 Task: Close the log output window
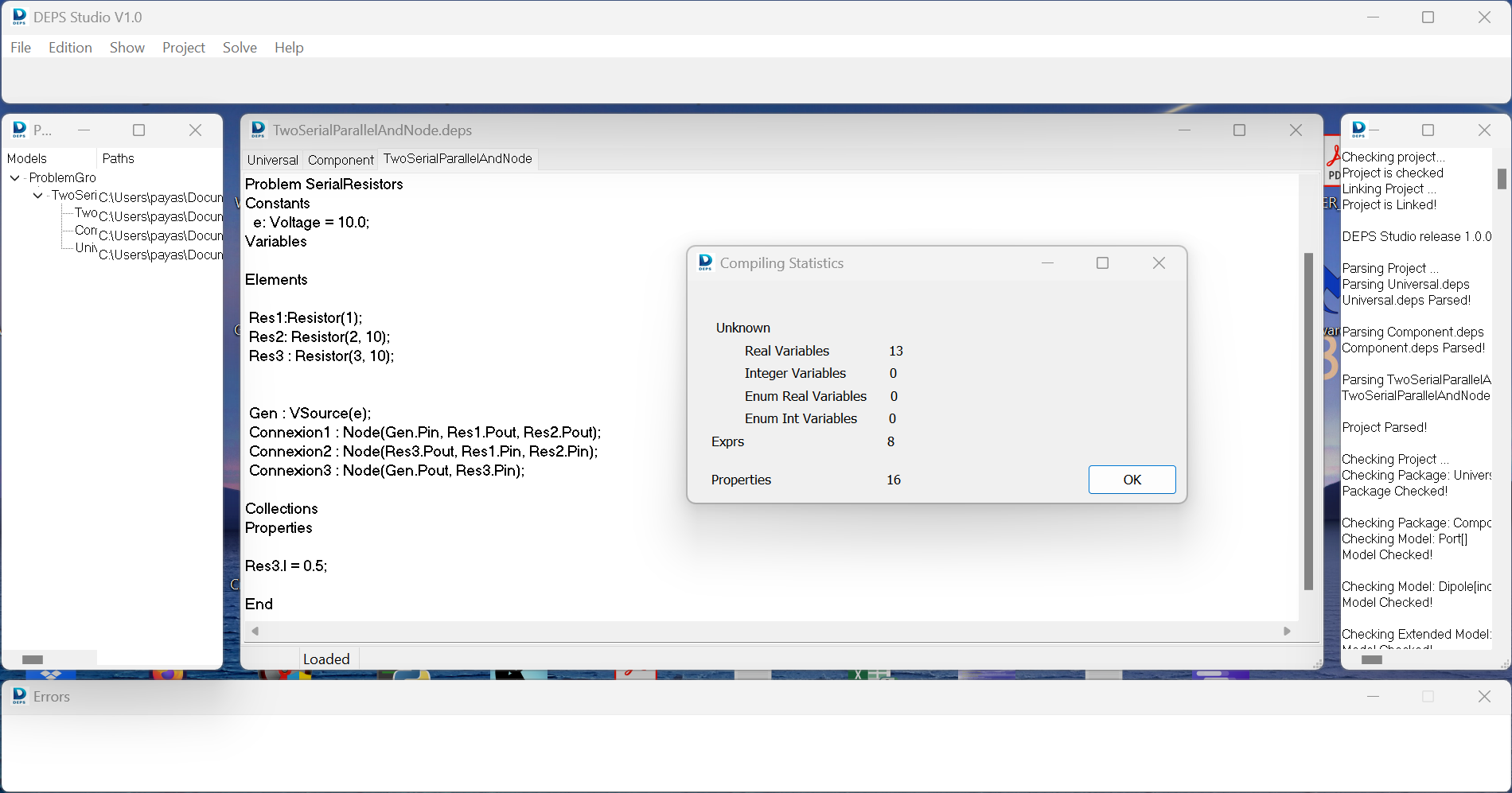(x=1484, y=130)
